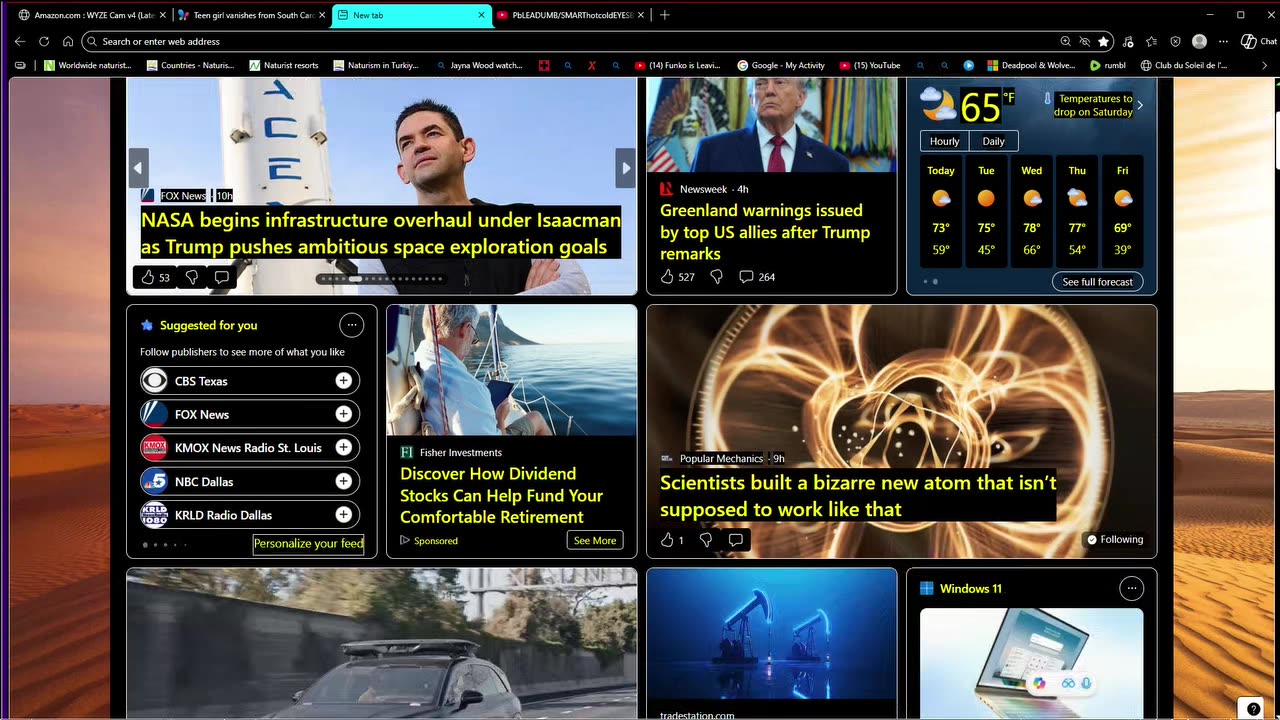Follow KRLD Radio Dallas with plus button
The height and width of the screenshot is (720, 1280).
(343, 514)
